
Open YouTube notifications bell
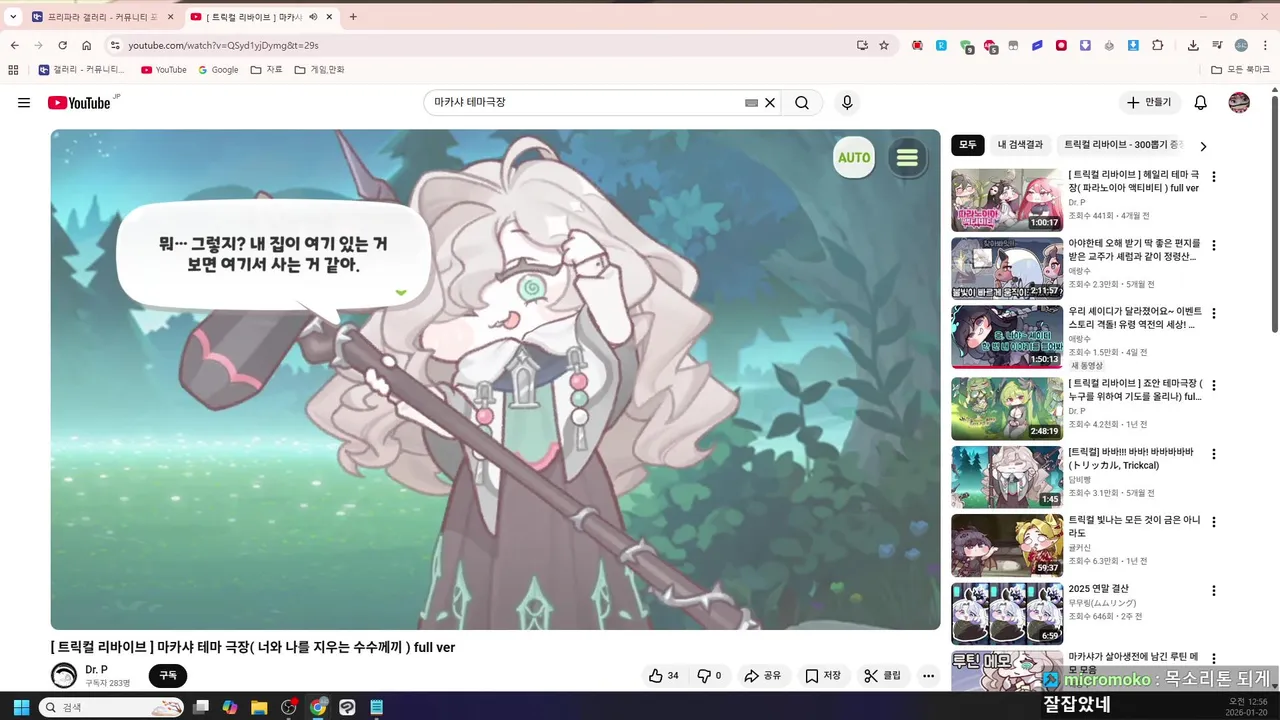[1201, 103]
